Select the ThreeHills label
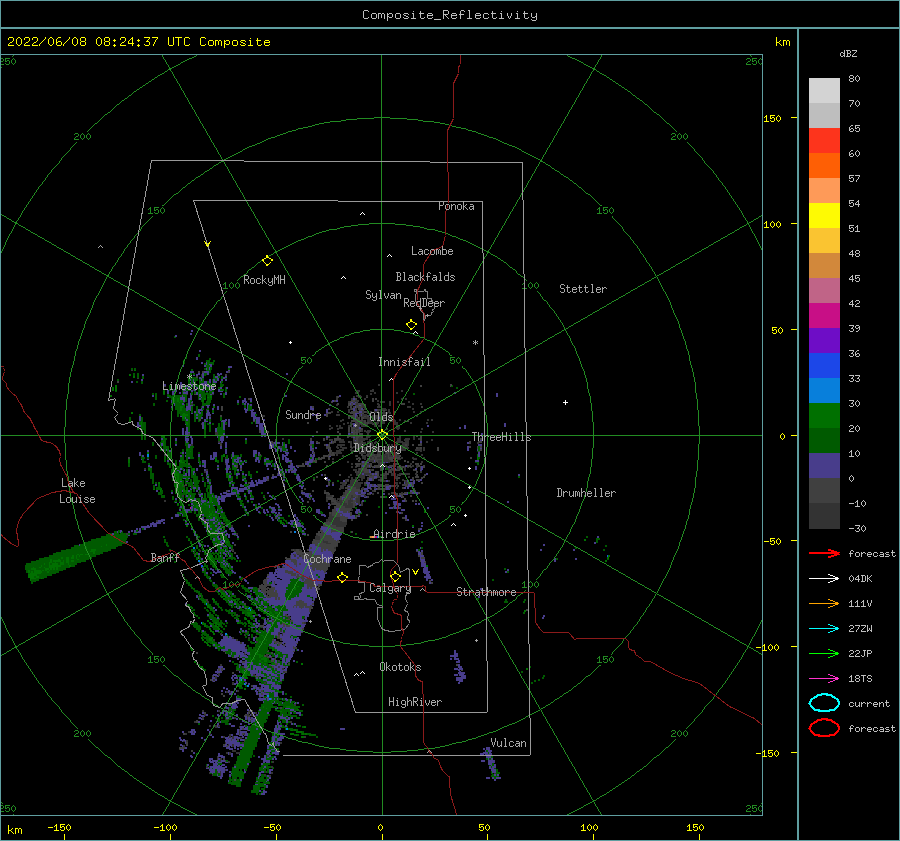900x841 pixels. pos(502,437)
